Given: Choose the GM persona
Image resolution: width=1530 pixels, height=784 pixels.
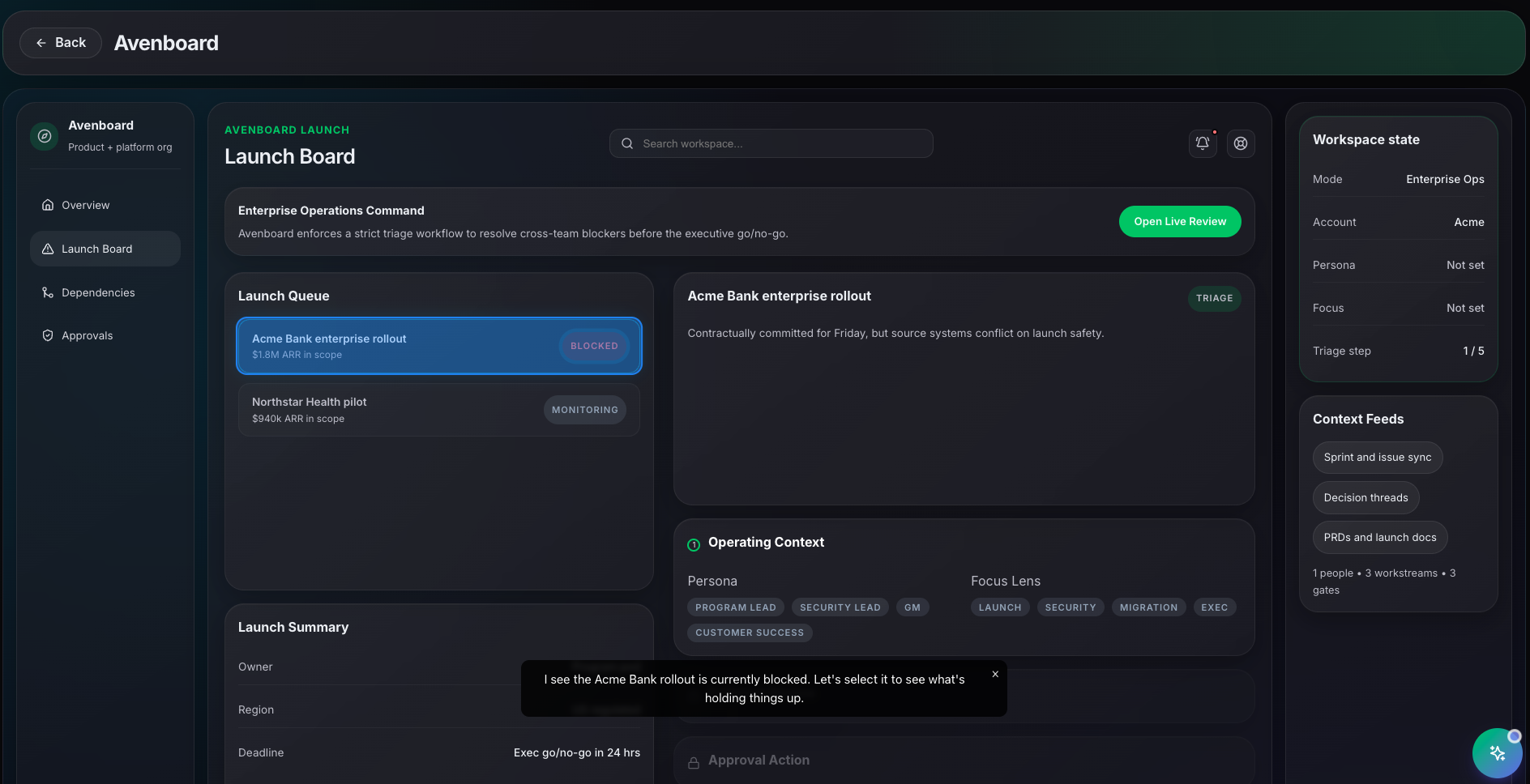Looking at the screenshot, I should (912, 607).
